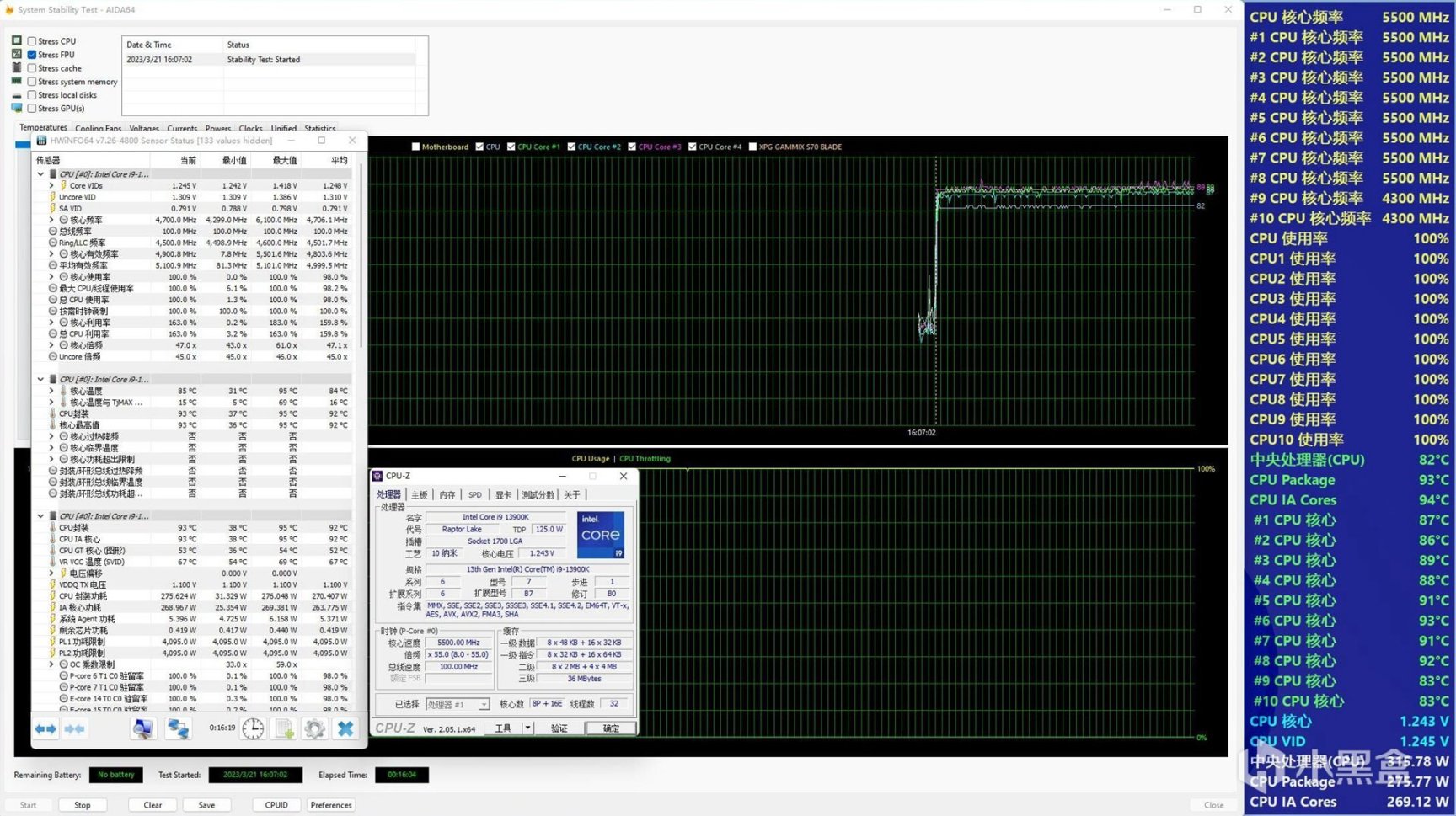Expand the 核心温度 row
Image resolution: width=1456 pixels, height=816 pixels.
[x=51, y=391]
